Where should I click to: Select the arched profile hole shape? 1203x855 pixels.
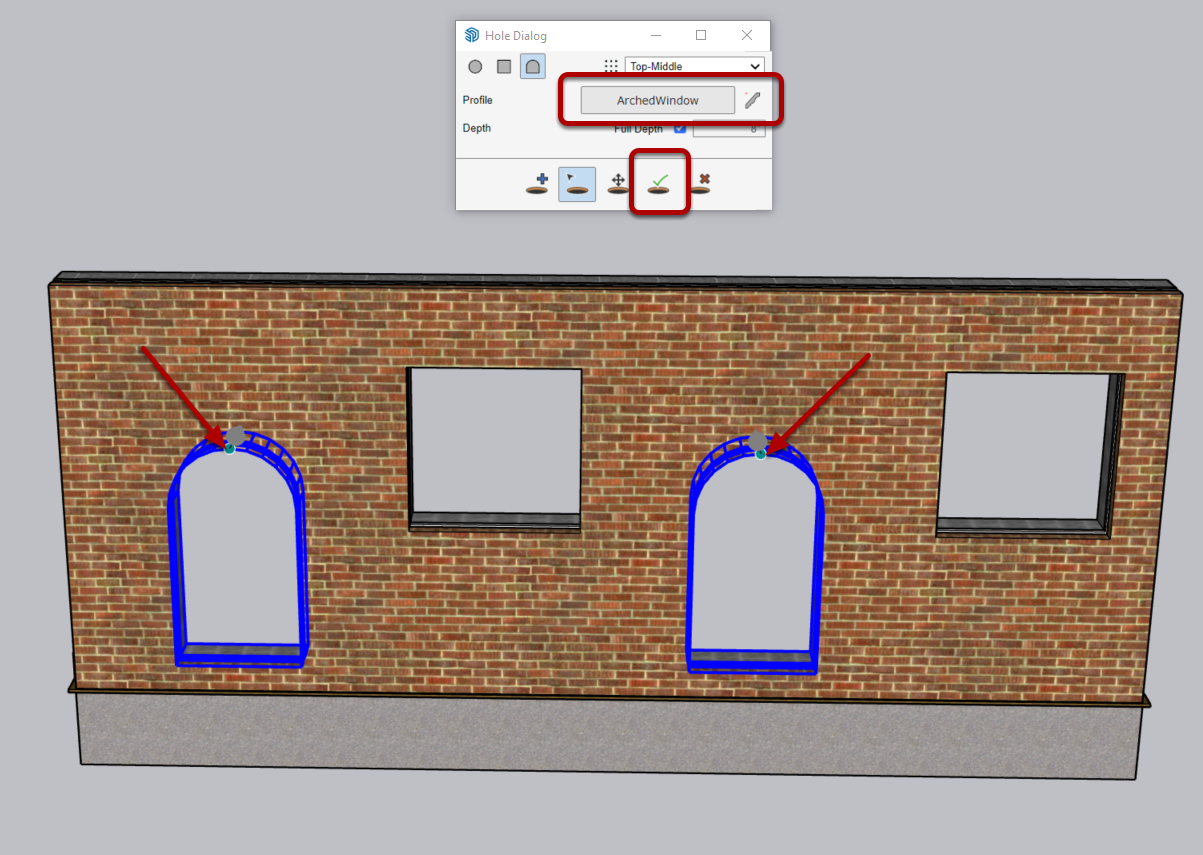pos(533,67)
